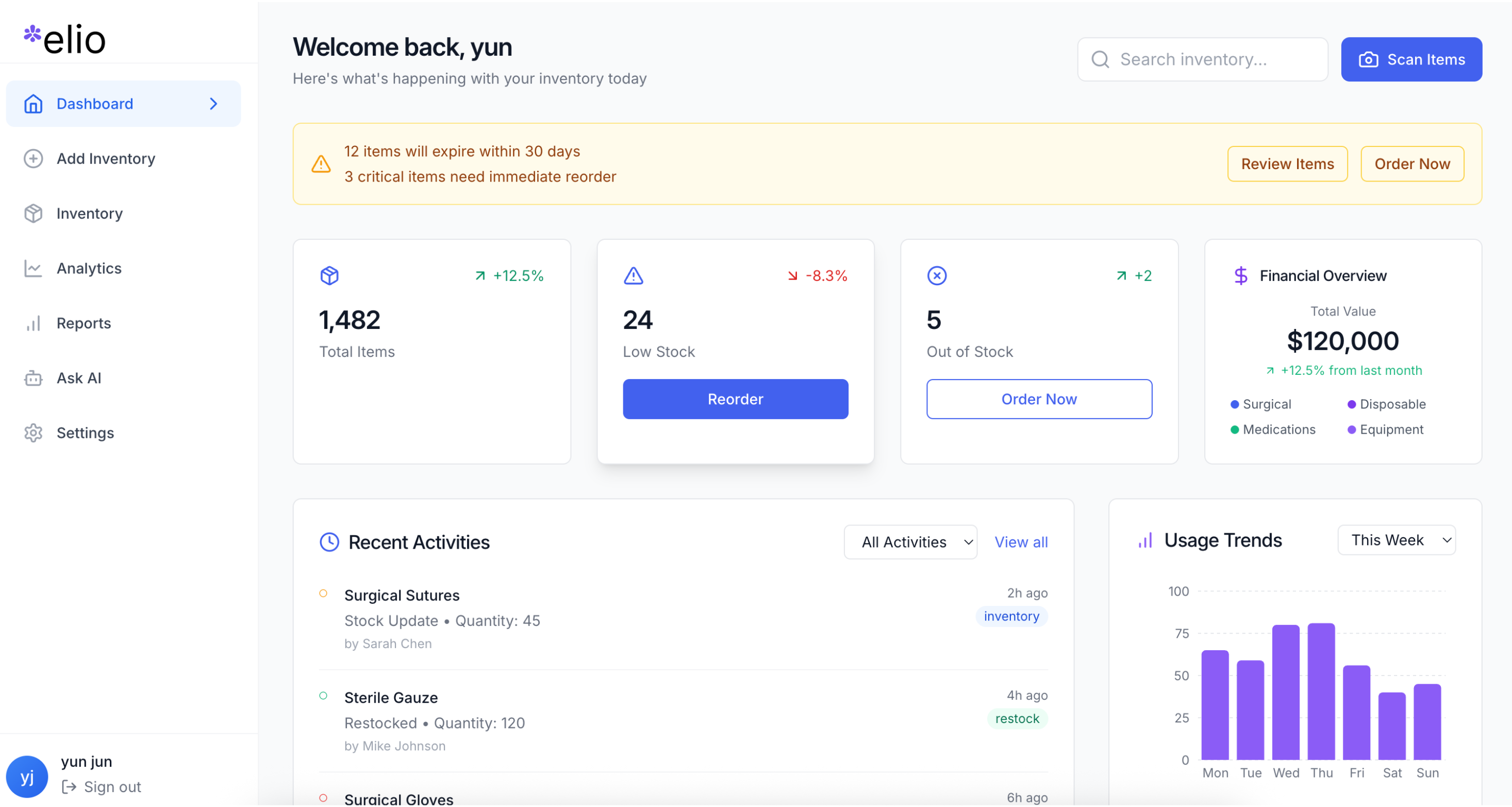Click the Reports bar chart icon
The height and width of the screenshot is (807, 1512).
click(x=34, y=323)
